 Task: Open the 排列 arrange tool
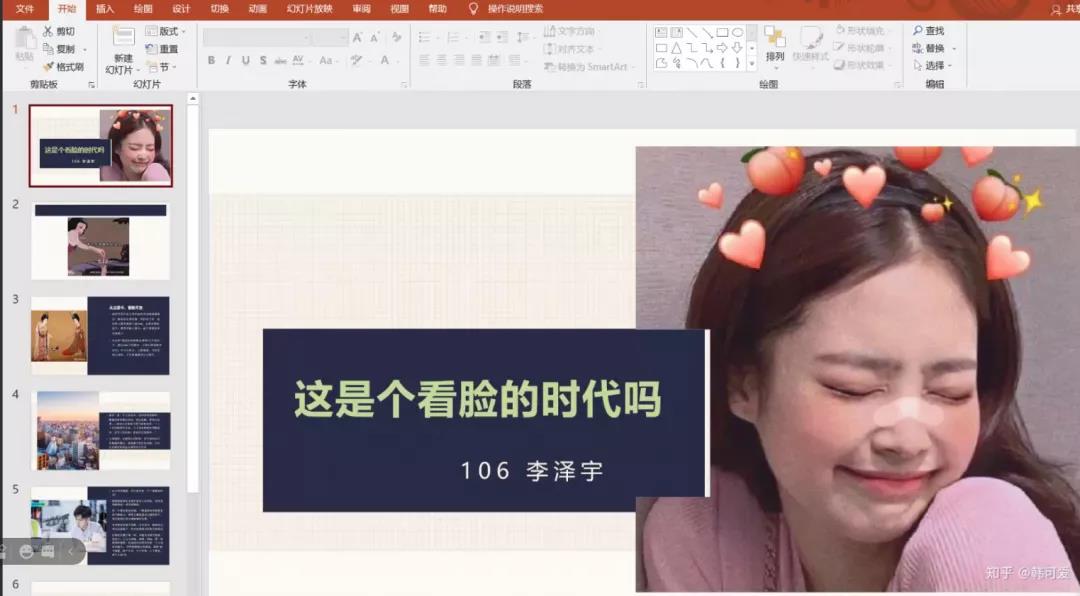(775, 44)
